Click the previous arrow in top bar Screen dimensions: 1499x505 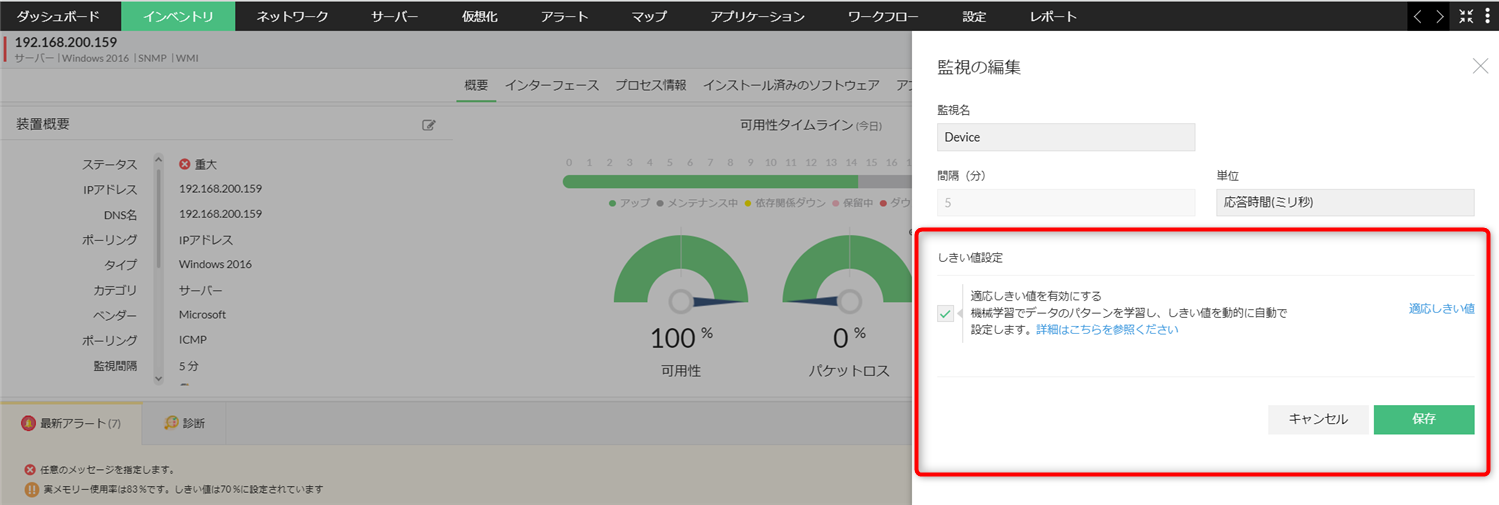1417,16
